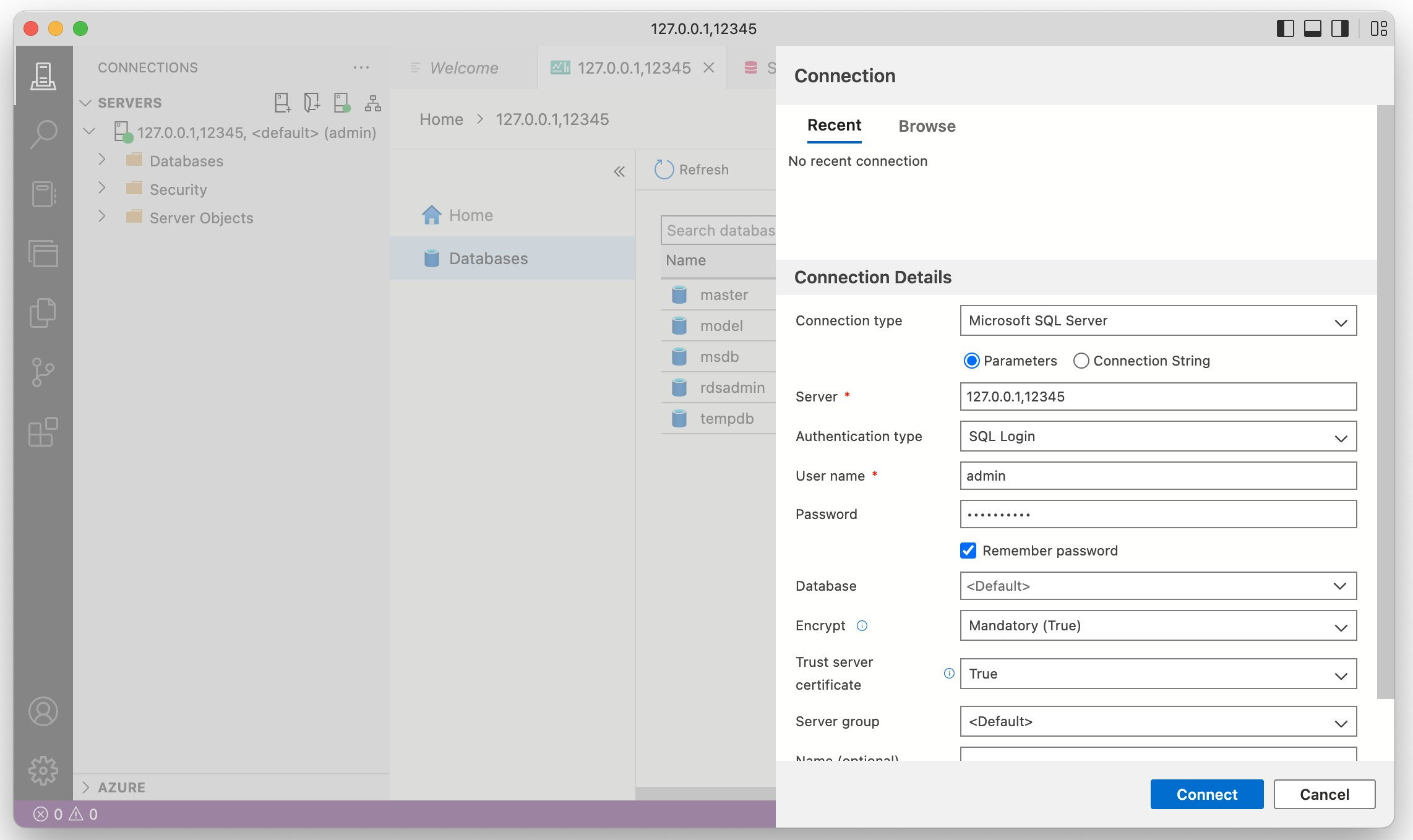Open the Extensions view icon
The width and height of the screenshot is (1413, 840).
click(x=43, y=432)
